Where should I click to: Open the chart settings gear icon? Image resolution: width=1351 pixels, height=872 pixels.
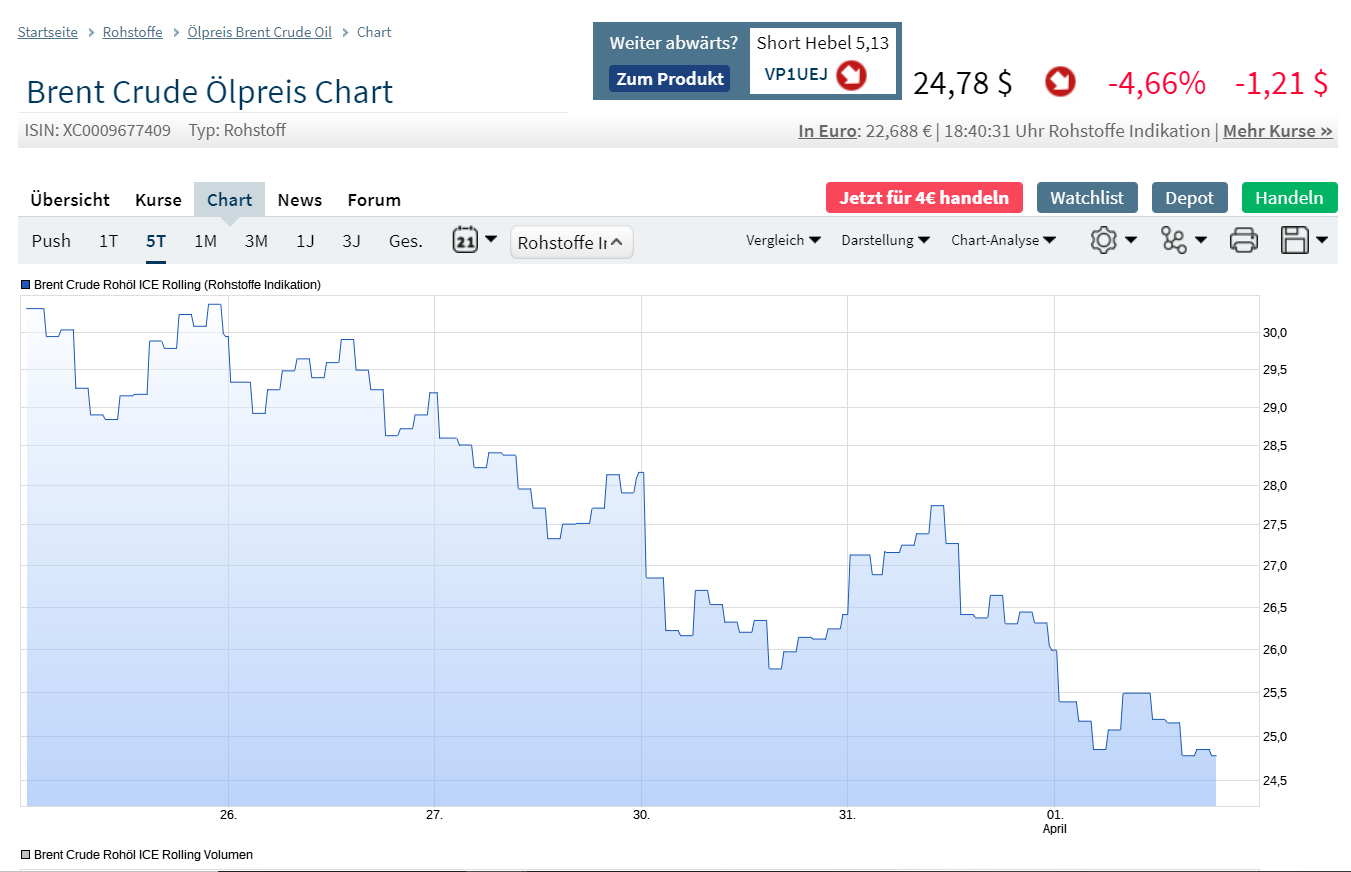(x=1103, y=240)
